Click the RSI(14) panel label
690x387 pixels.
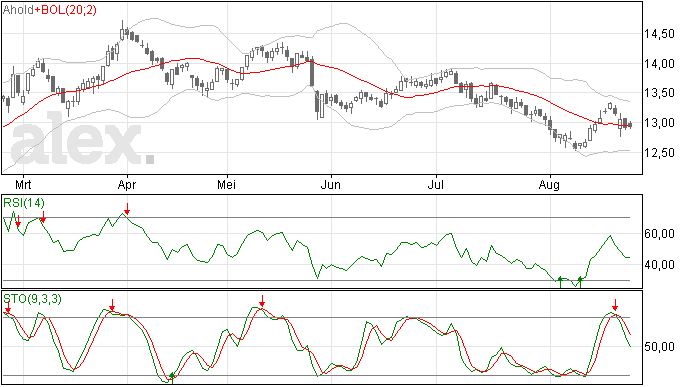[x=24, y=203]
